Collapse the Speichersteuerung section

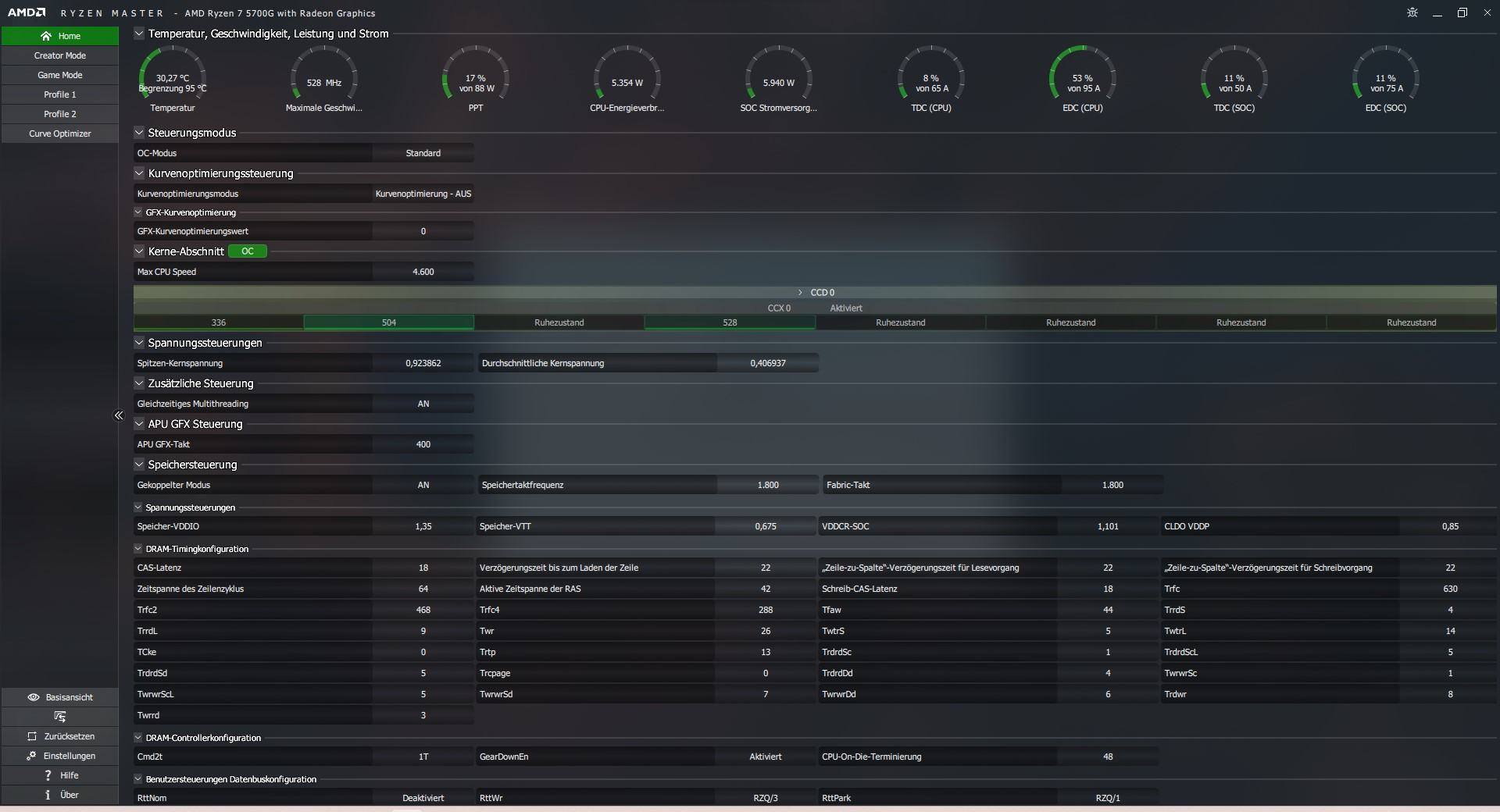[139, 465]
